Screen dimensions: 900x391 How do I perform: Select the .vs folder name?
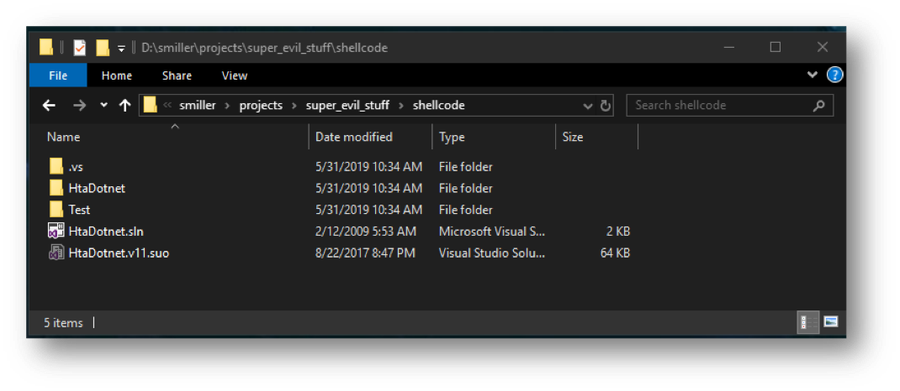(76, 167)
